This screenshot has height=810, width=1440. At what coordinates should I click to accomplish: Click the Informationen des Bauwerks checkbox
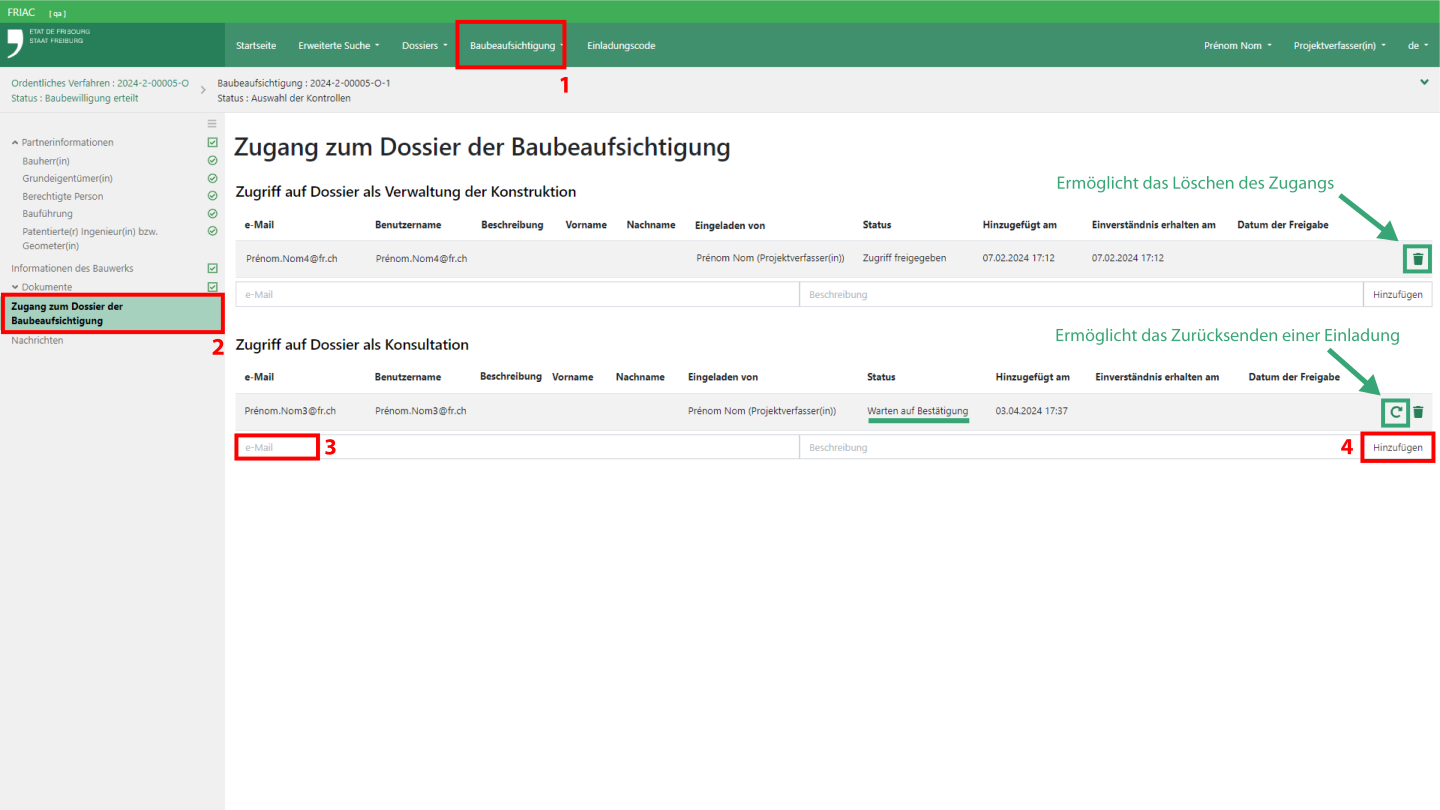tap(212, 268)
